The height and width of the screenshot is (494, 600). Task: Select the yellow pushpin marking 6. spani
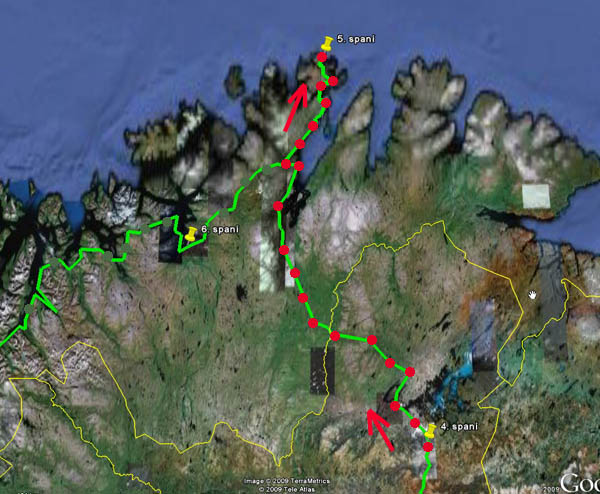click(x=189, y=234)
